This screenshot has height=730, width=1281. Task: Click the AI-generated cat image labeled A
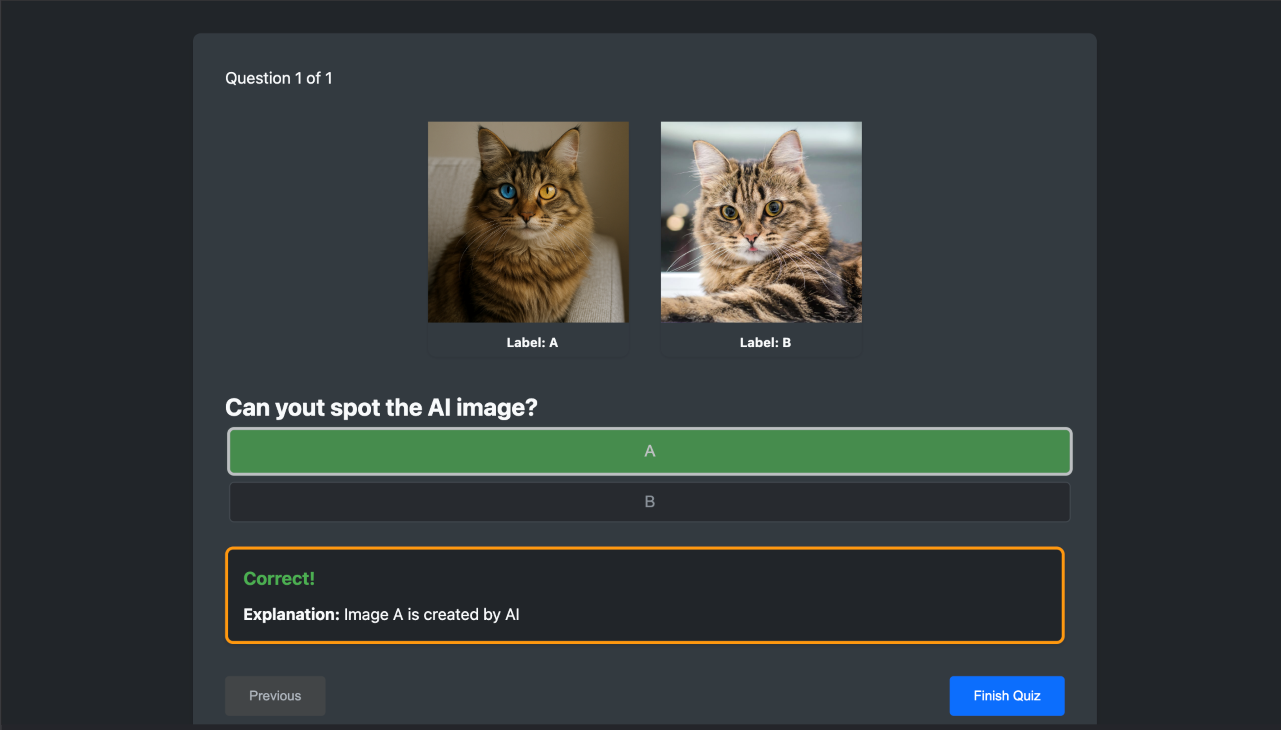coord(528,221)
